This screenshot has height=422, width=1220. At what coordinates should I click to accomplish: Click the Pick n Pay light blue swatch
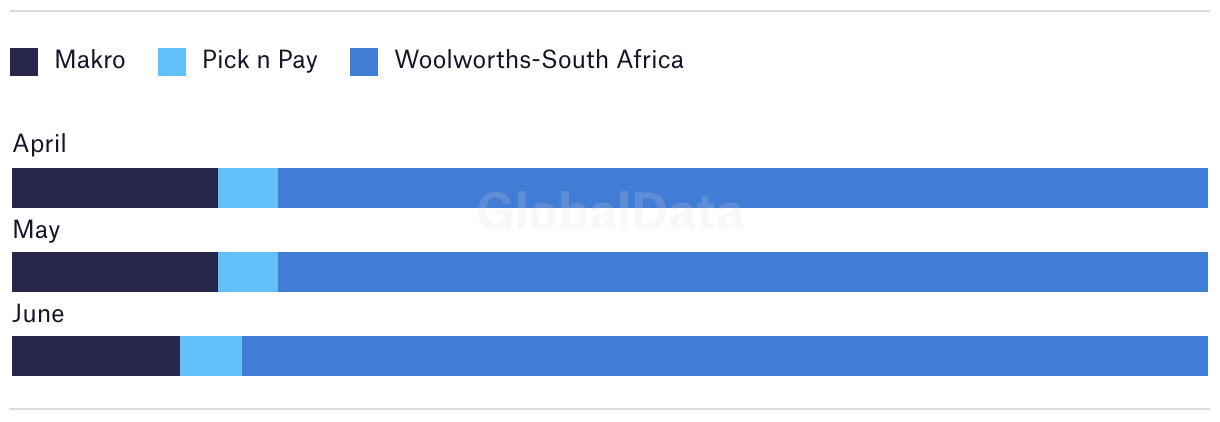pyautogui.click(x=172, y=62)
